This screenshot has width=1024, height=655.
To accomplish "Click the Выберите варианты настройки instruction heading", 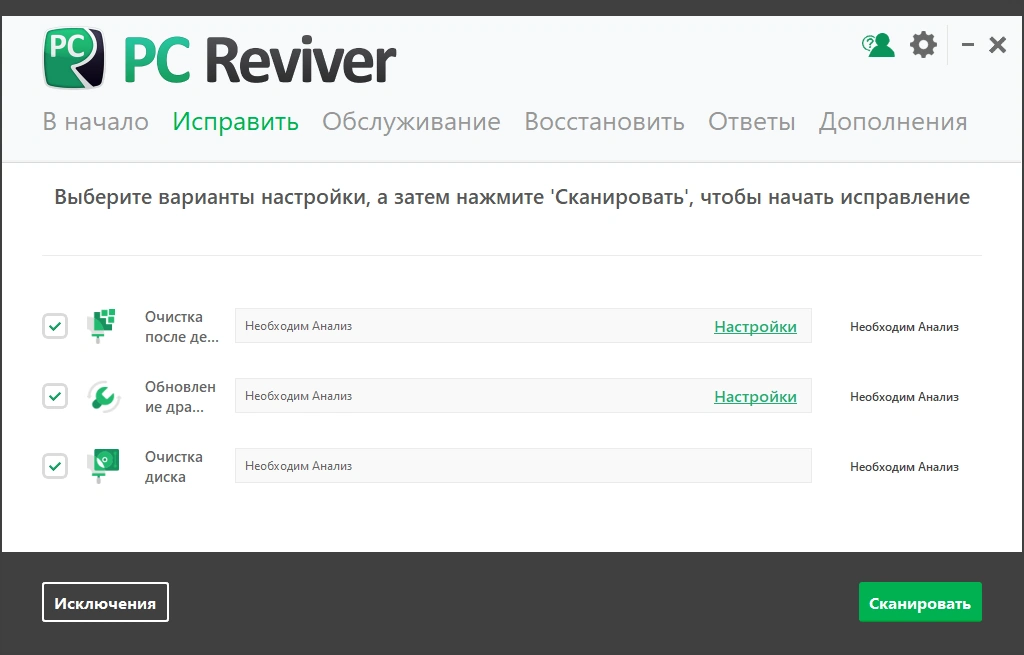I will pyautogui.click(x=512, y=197).
